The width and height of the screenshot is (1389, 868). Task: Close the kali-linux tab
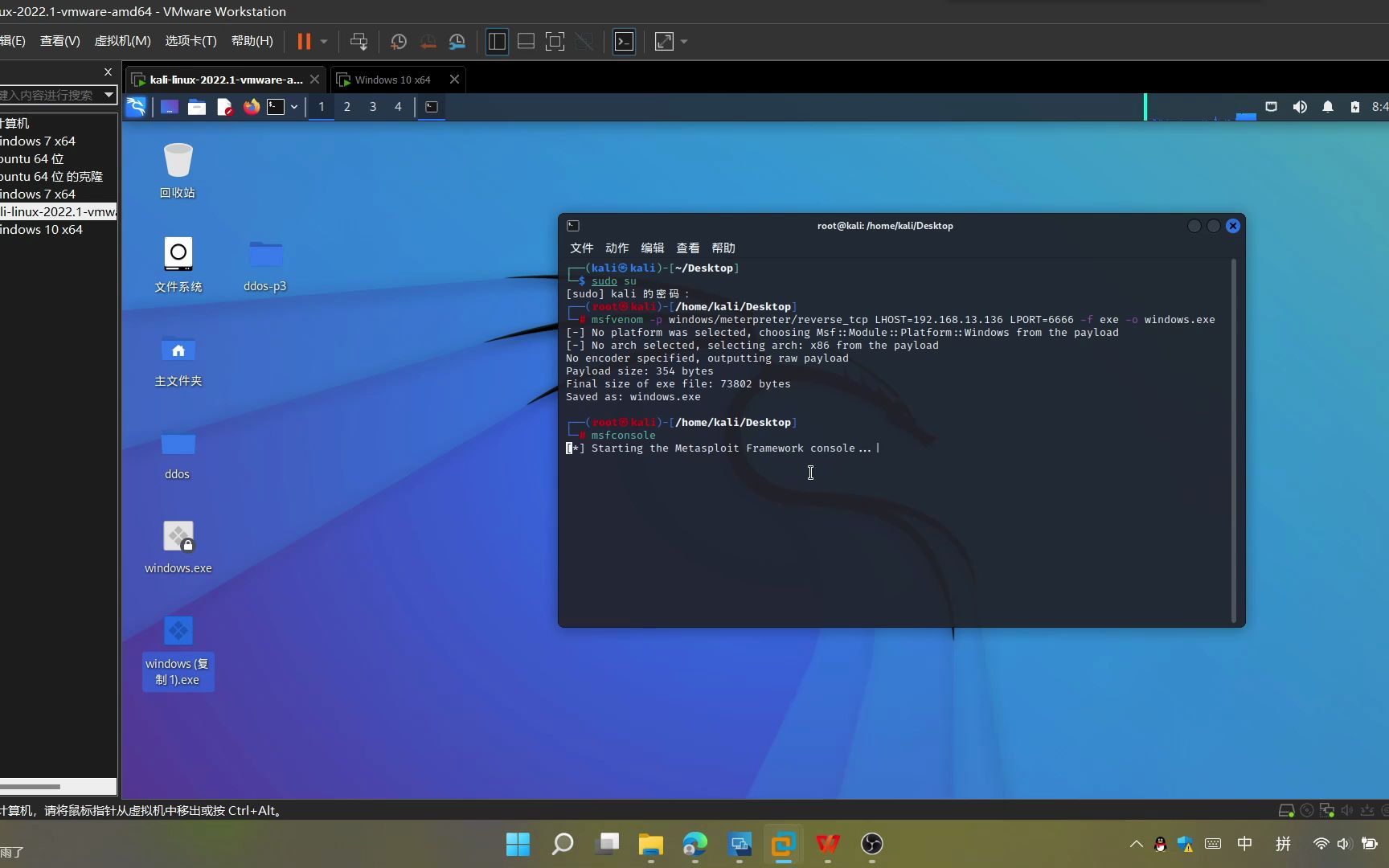point(314,80)
